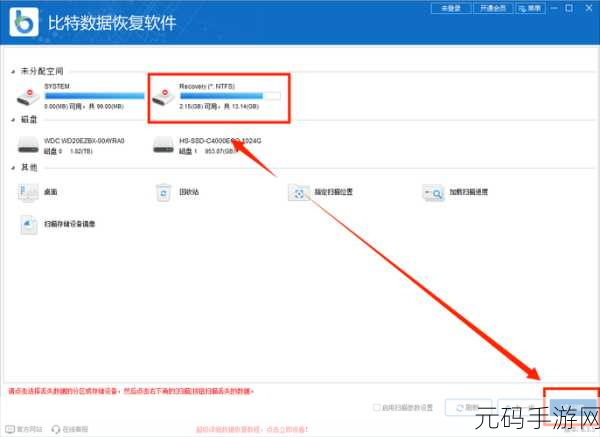Screen dimensions: 600x437
Task: Select the 指定扫描位置 folder icon
Action: click(298, 192)
